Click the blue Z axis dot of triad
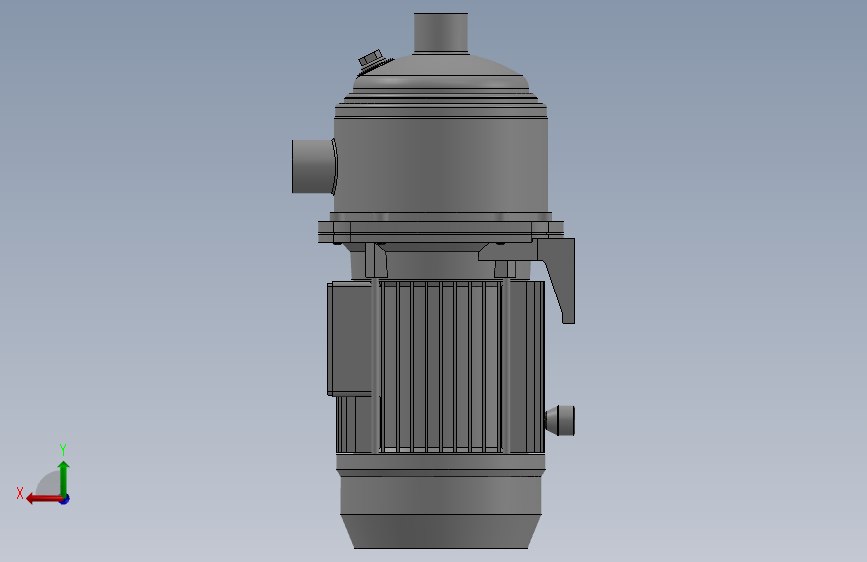 click(65, 499)
